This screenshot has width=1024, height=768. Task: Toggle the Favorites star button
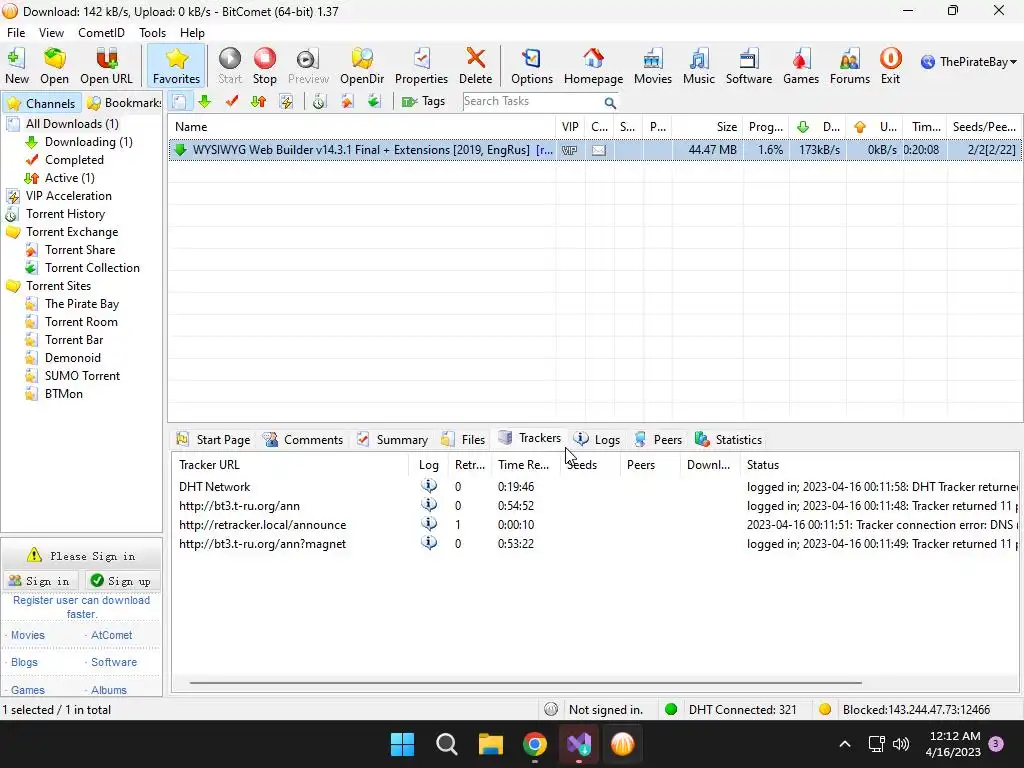coord(176,66)
